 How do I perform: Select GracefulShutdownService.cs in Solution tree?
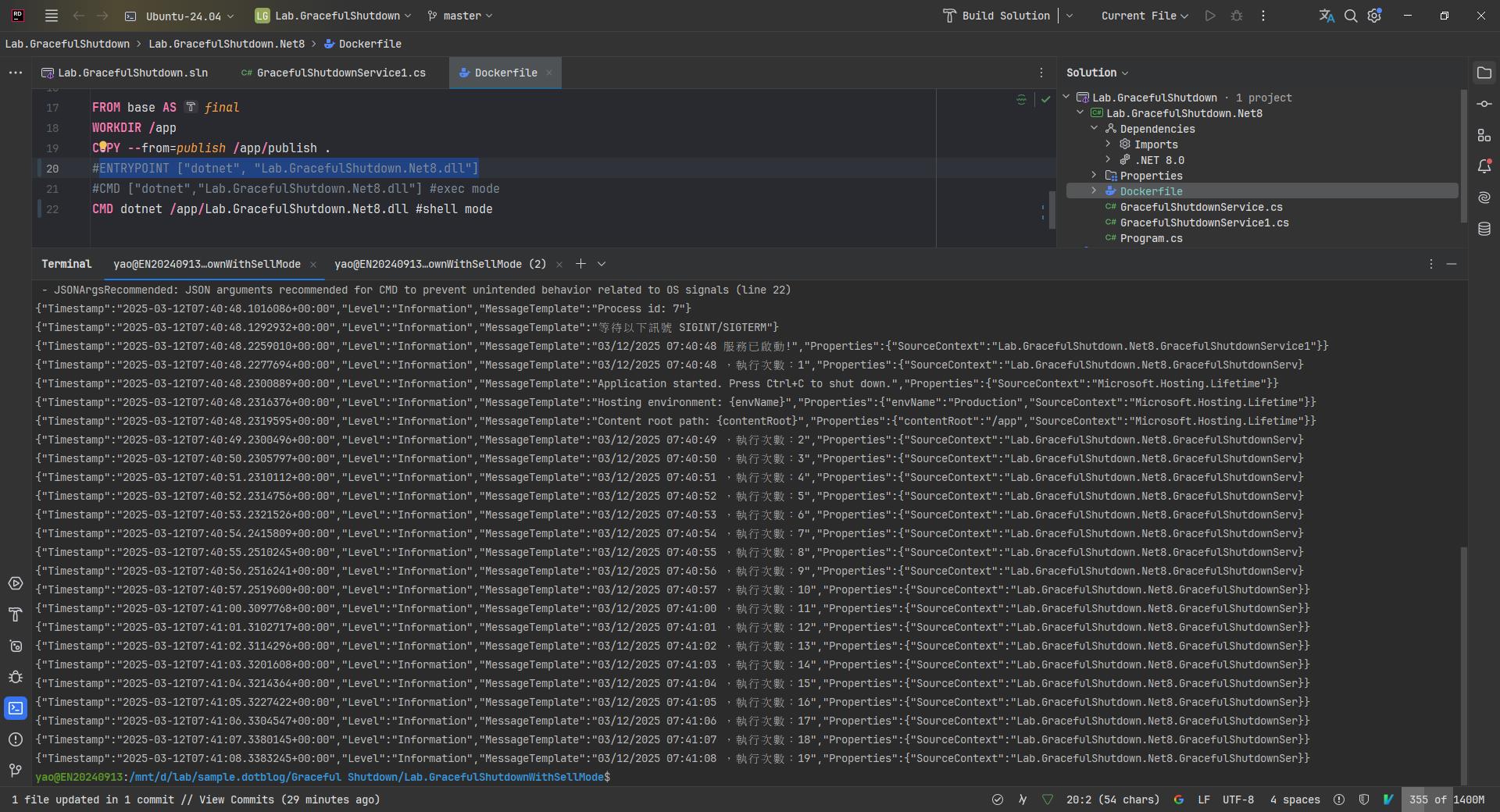1201,207
